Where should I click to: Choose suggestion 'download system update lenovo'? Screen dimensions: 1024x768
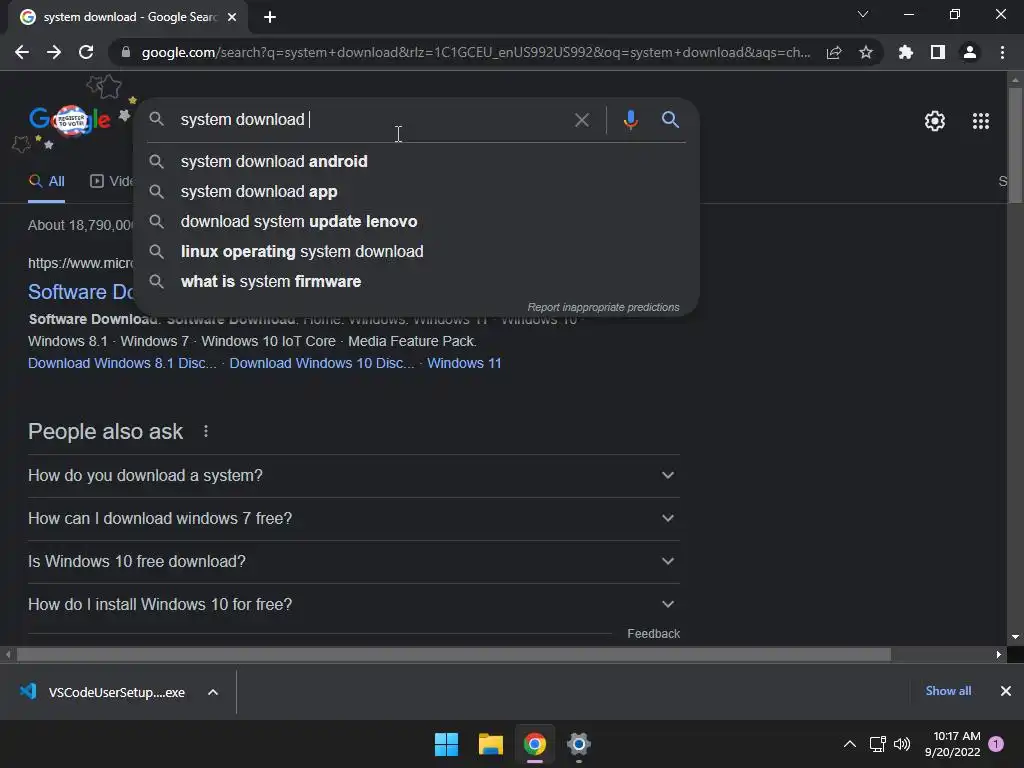(416, 221)
